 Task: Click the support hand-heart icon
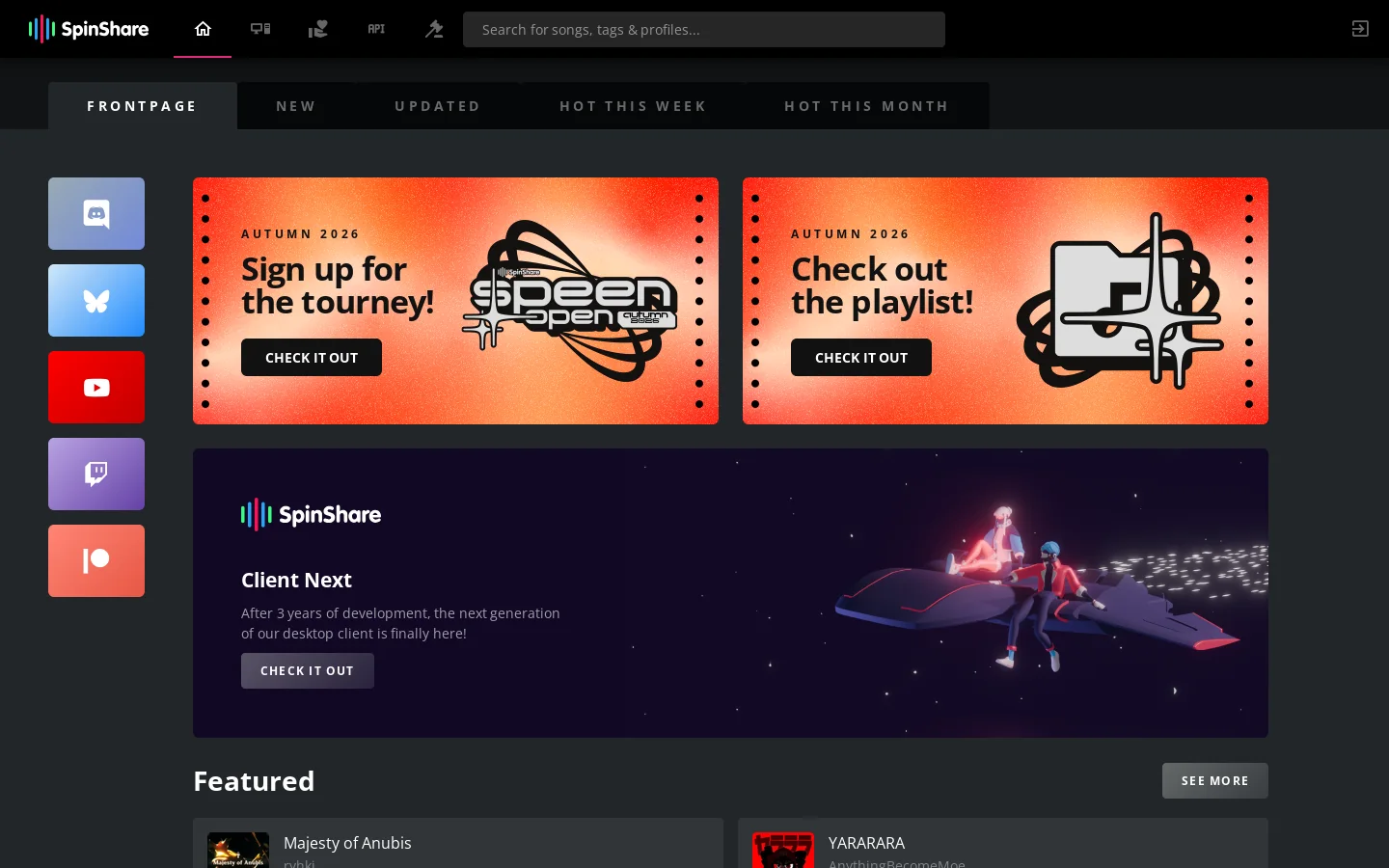pyautogui.click(x=318, y=29)
